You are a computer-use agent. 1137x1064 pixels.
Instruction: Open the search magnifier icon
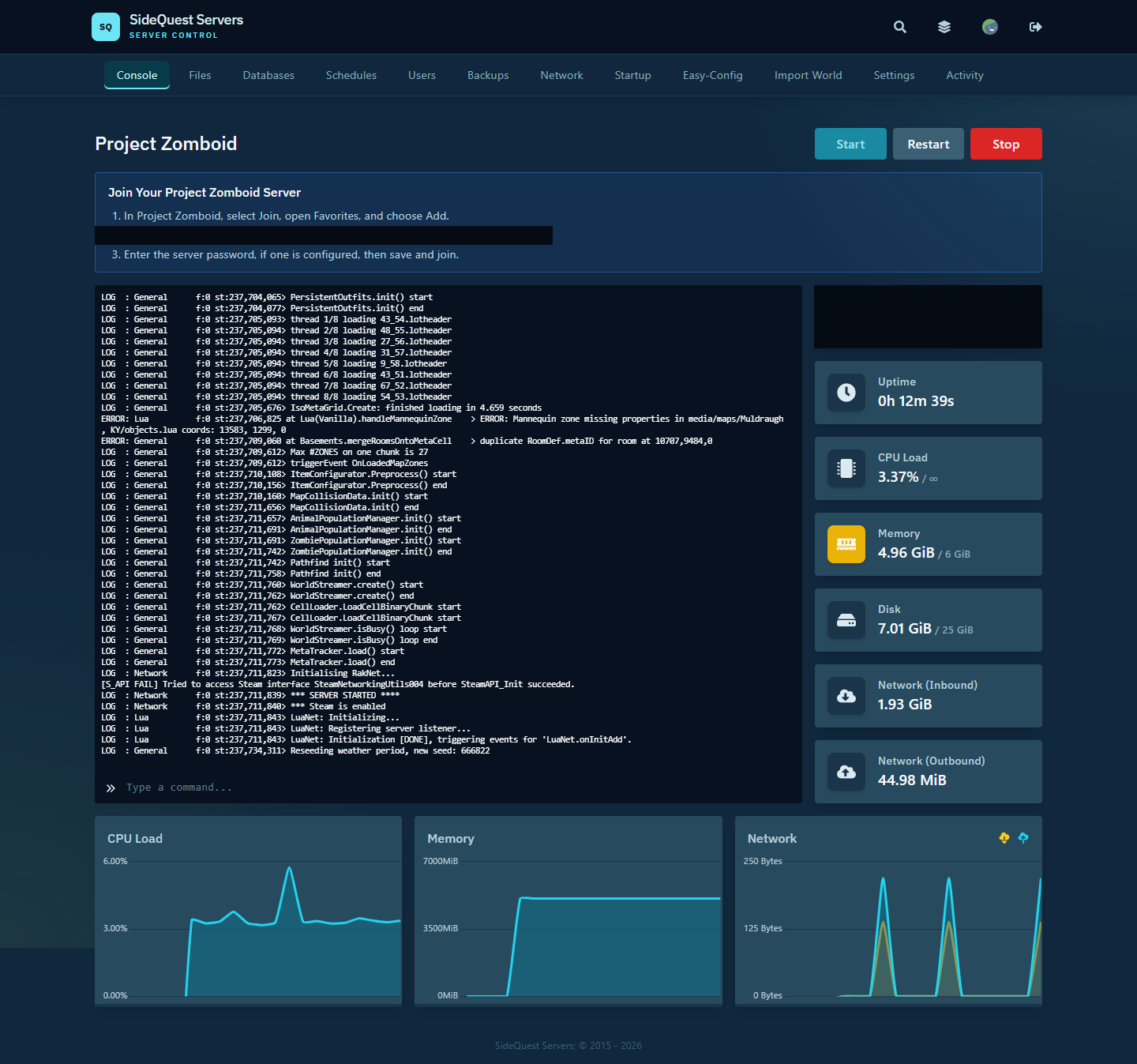[900, 27]
